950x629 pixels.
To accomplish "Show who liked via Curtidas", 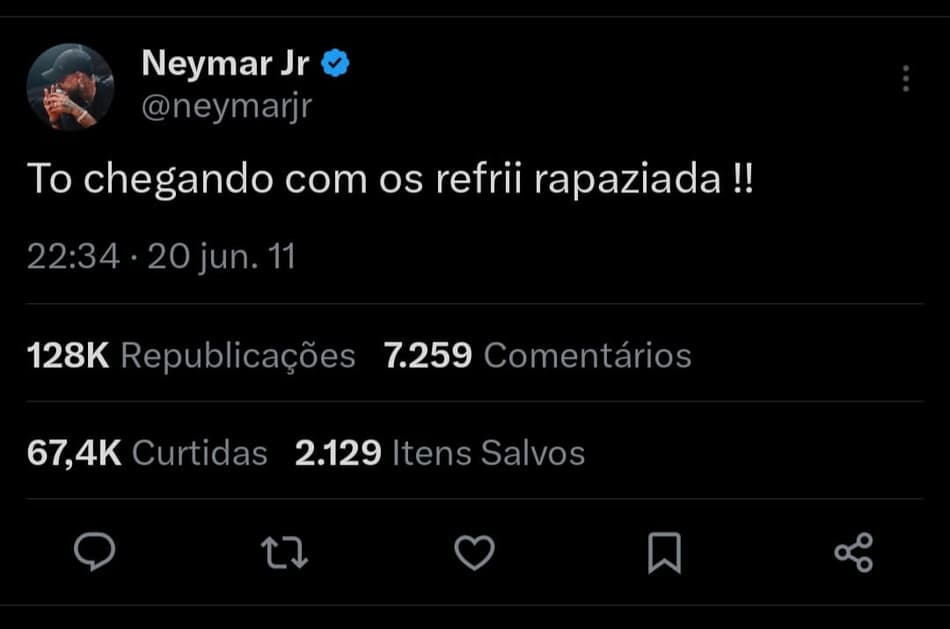I will [x=200, y=453].
